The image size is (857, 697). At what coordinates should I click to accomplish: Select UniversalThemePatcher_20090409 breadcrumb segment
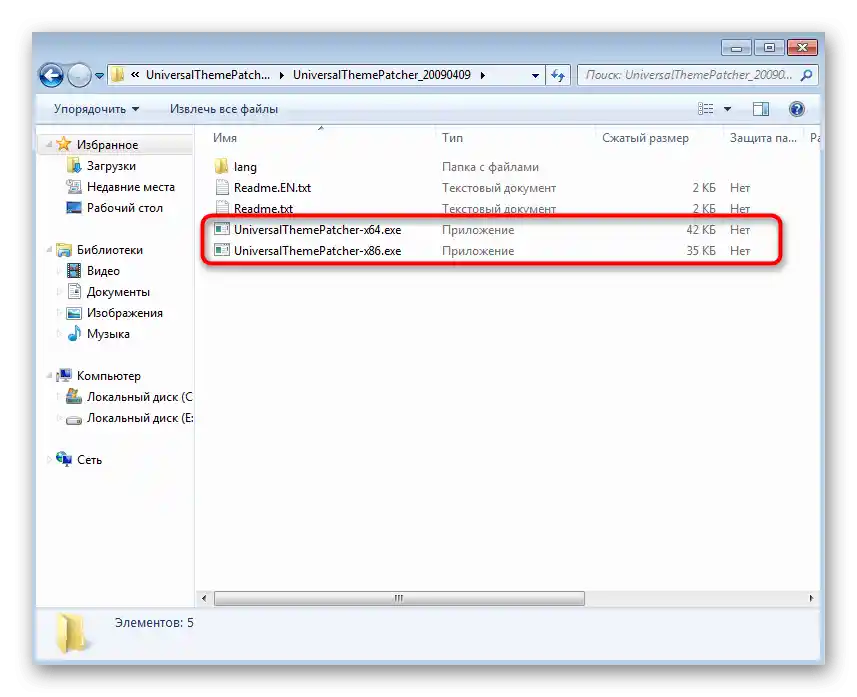pyautogui.click(x=381, y=75)
